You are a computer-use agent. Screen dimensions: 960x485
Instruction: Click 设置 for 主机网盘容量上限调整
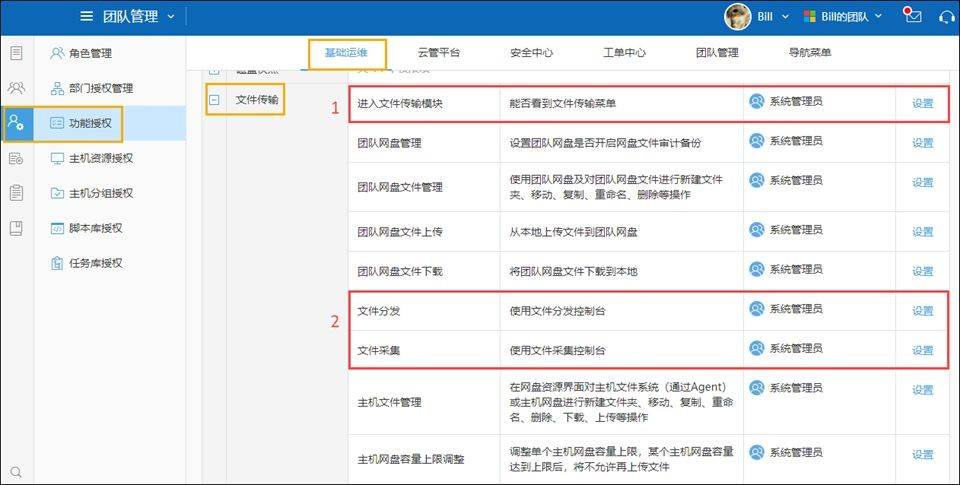point(923,454)
